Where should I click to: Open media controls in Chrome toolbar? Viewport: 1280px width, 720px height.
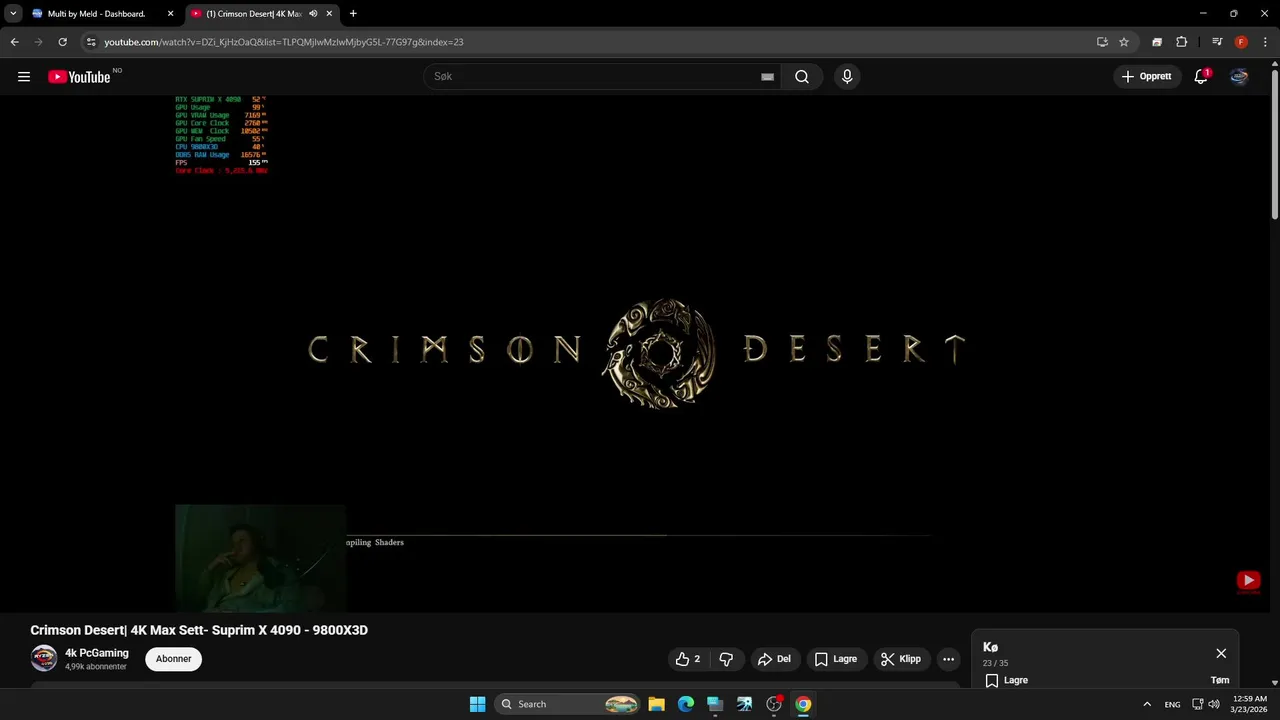pos(1217,42)
